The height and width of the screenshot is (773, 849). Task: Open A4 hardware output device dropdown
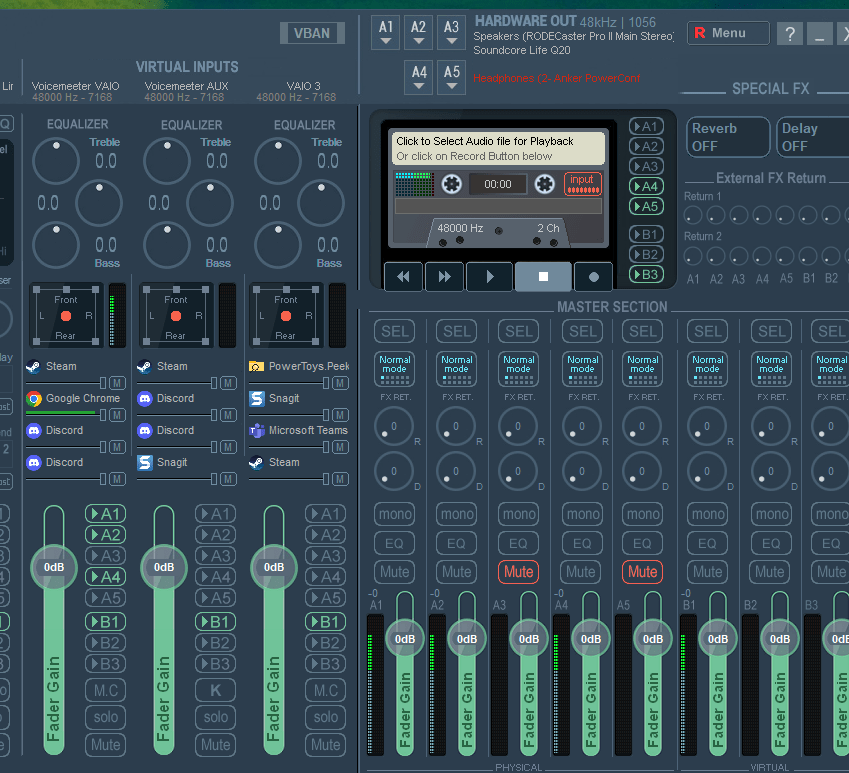pyautogui.click(x=419, y=77)
